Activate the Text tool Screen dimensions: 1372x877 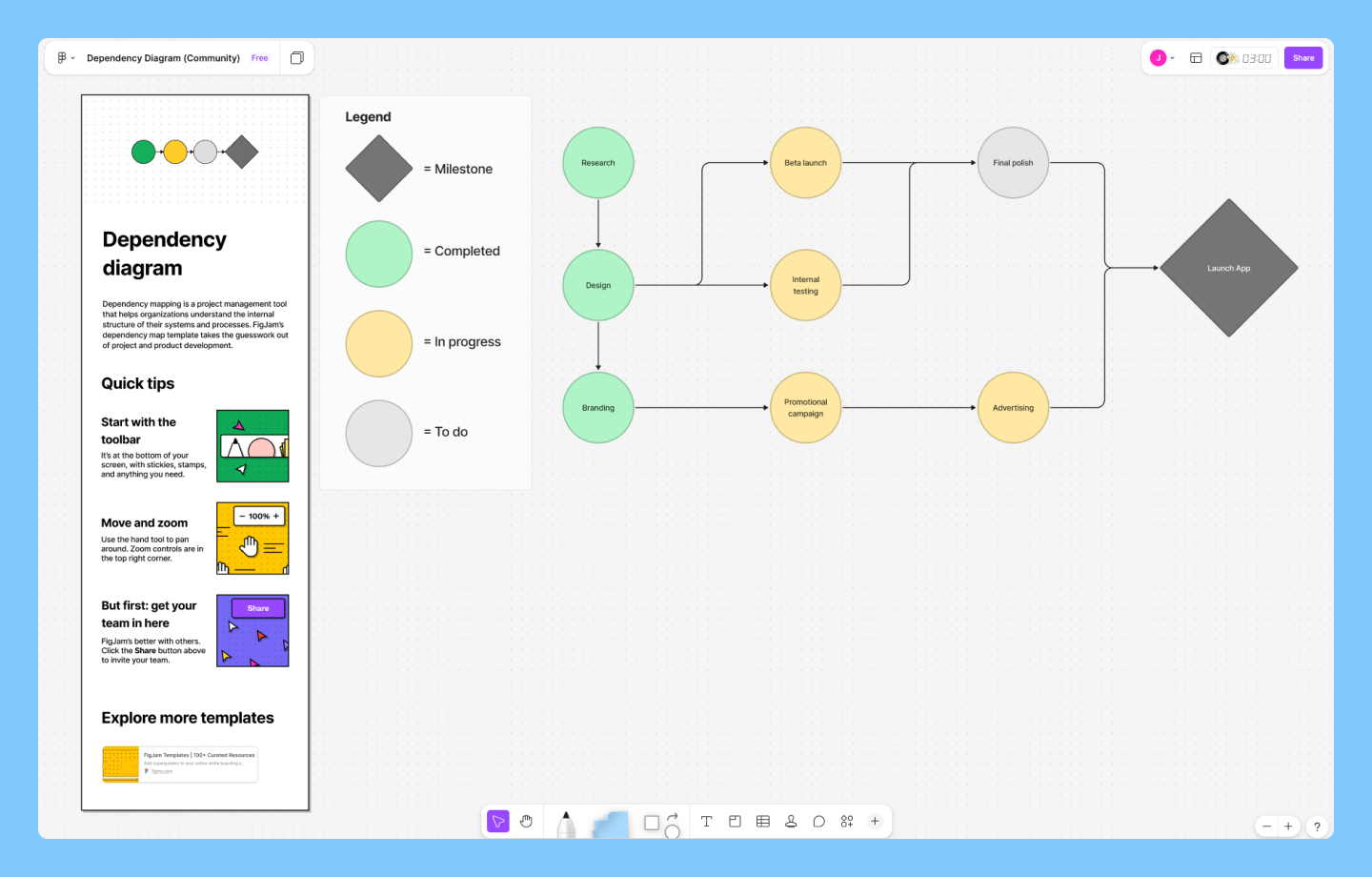click(706, 821)
